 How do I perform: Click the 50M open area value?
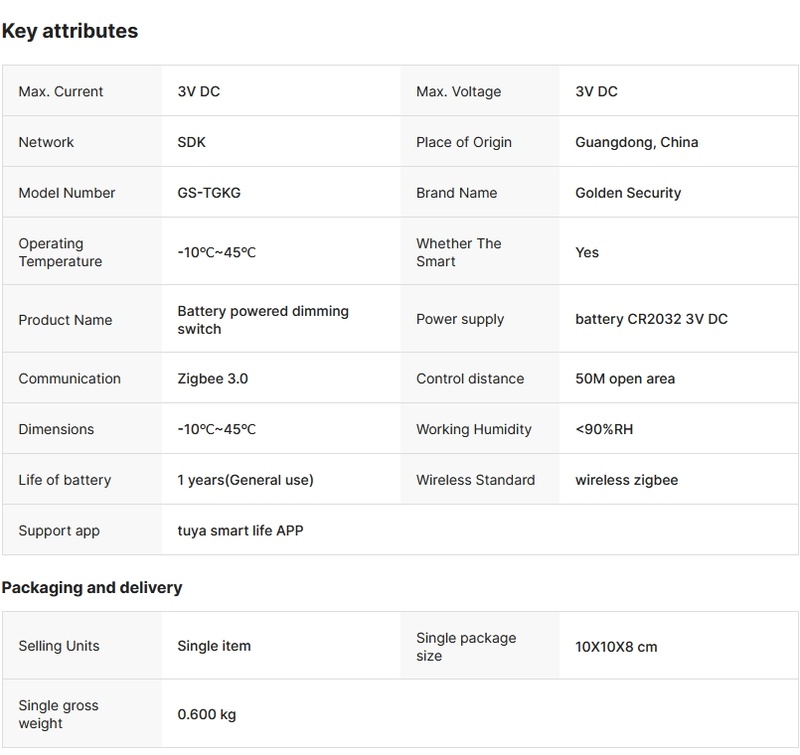[625, 379]
